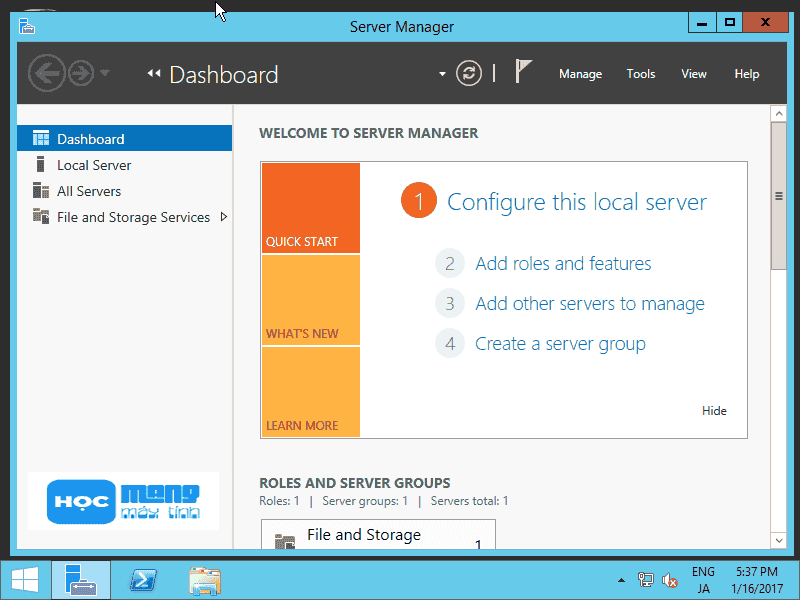Click the muted volume tray icon
Screen dimensions: 800x600
tap(669, 580)
